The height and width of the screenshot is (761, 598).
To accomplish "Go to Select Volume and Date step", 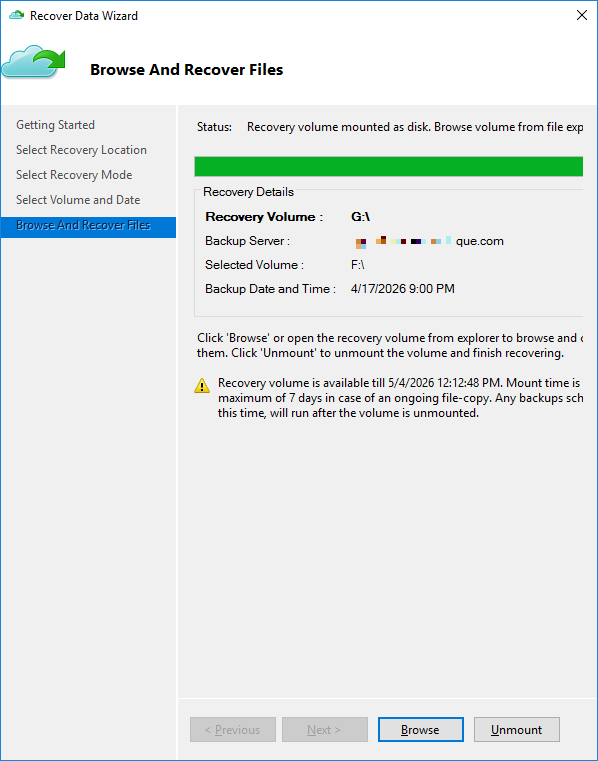I will pos(78,200).
